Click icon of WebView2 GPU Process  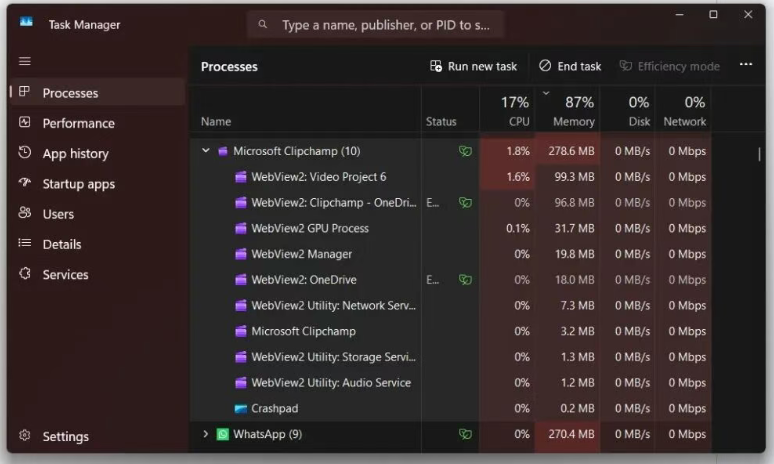pos(241,228)
